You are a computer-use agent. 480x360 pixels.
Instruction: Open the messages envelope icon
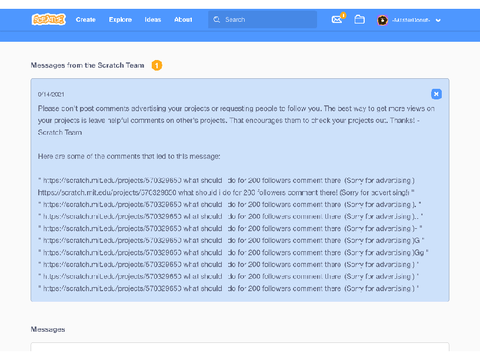(337, 20)
